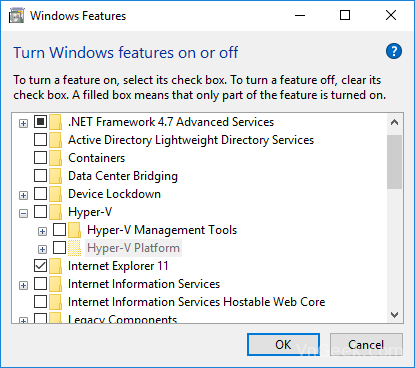Click the Windows Features title bar icon

click(16, 16)
